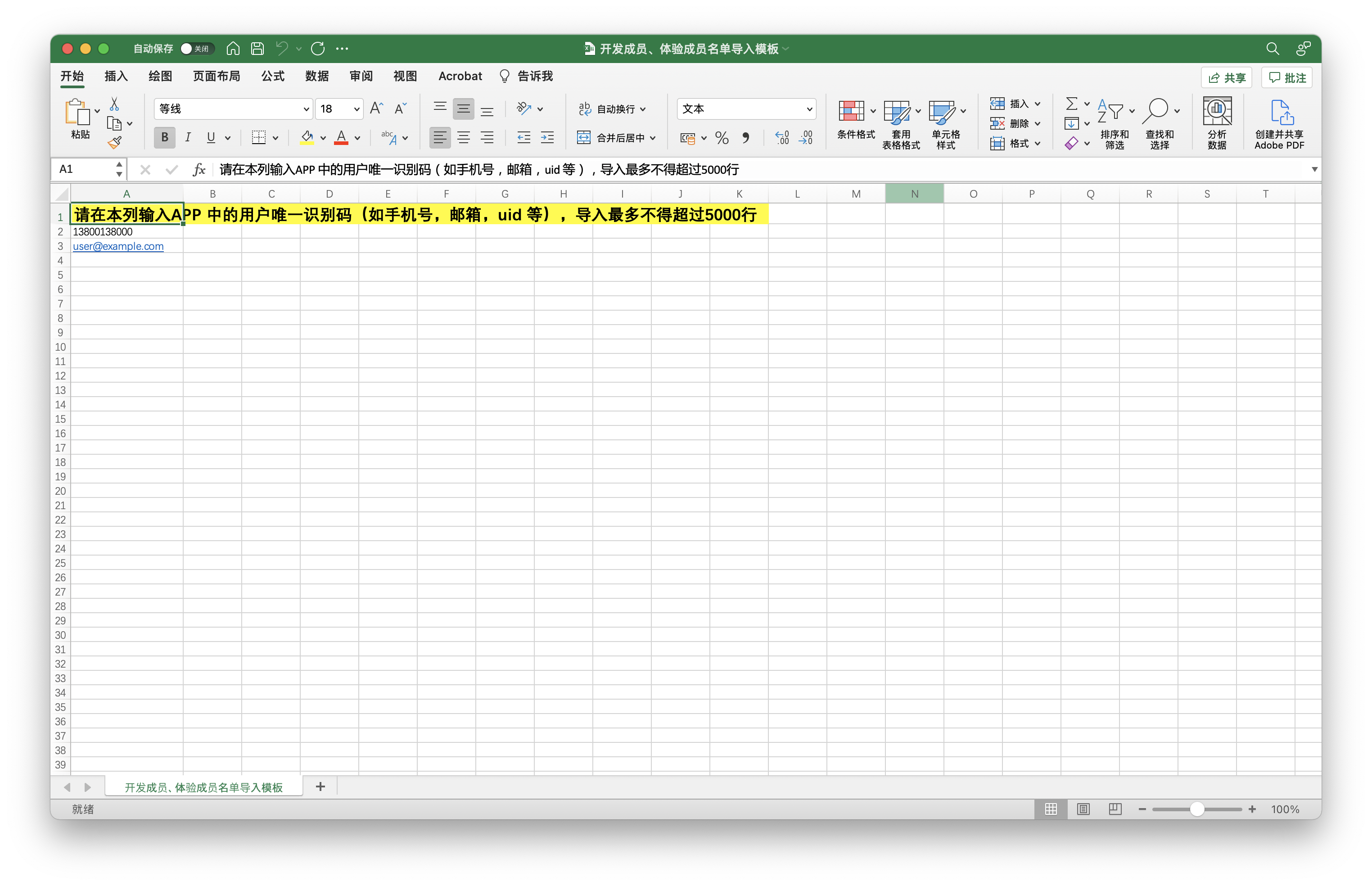Click the format painter brush icon
Viewport: 1372px width, 886px height.
pos(114,142)
